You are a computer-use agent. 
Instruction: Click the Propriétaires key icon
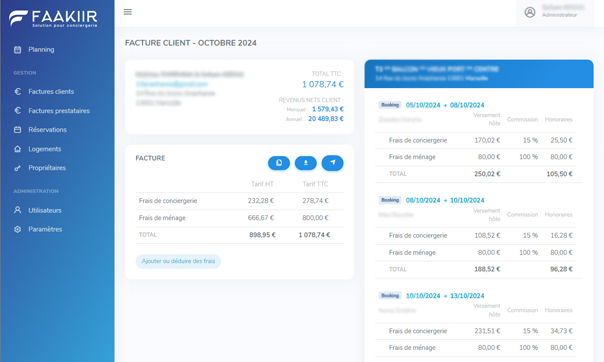coord(17,168)
